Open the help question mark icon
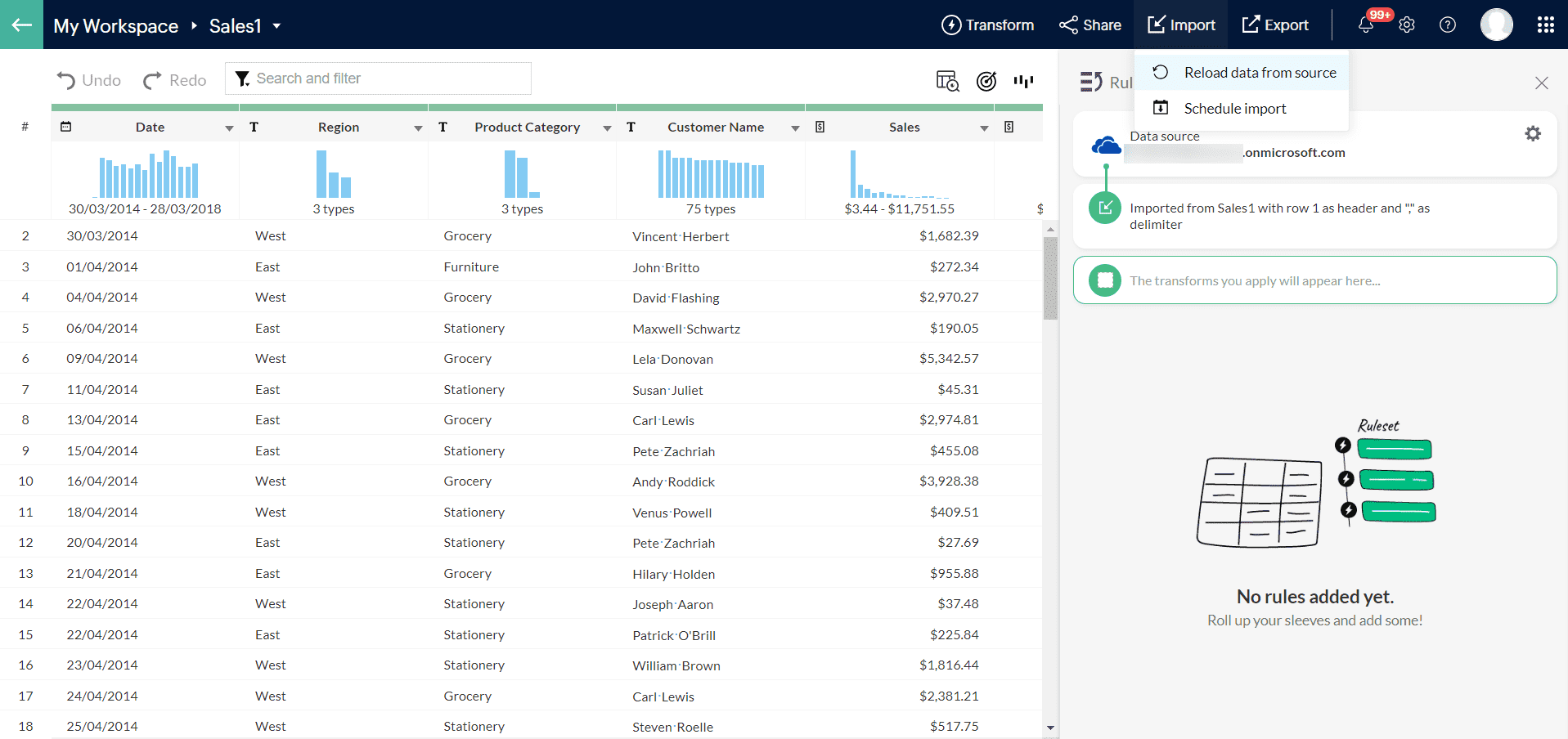This screenshot has height=739, width=1568. tap(1448, 25)
